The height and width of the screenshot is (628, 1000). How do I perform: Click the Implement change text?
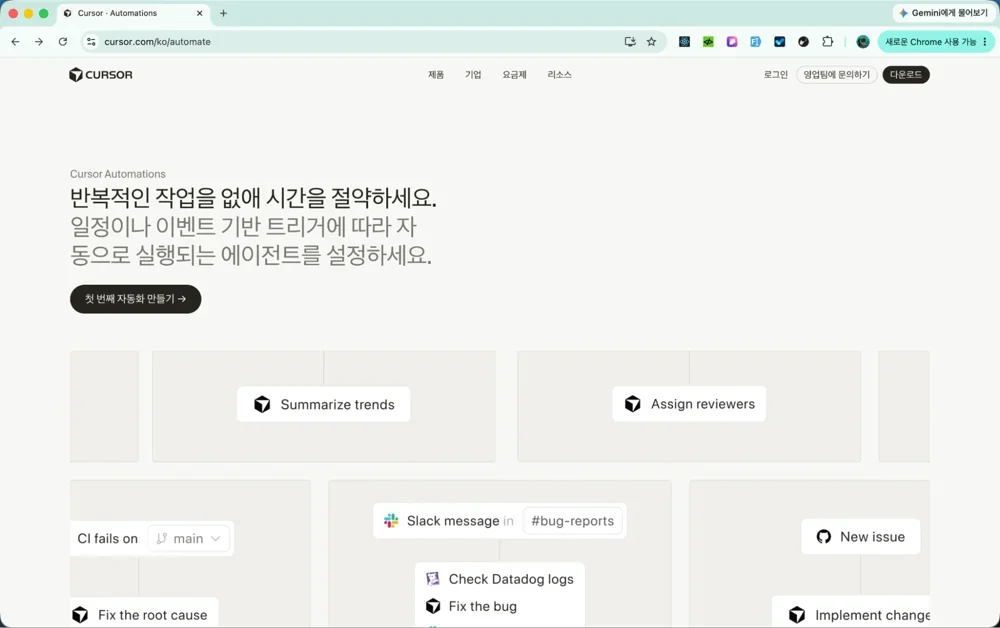[x=872, y=615]
